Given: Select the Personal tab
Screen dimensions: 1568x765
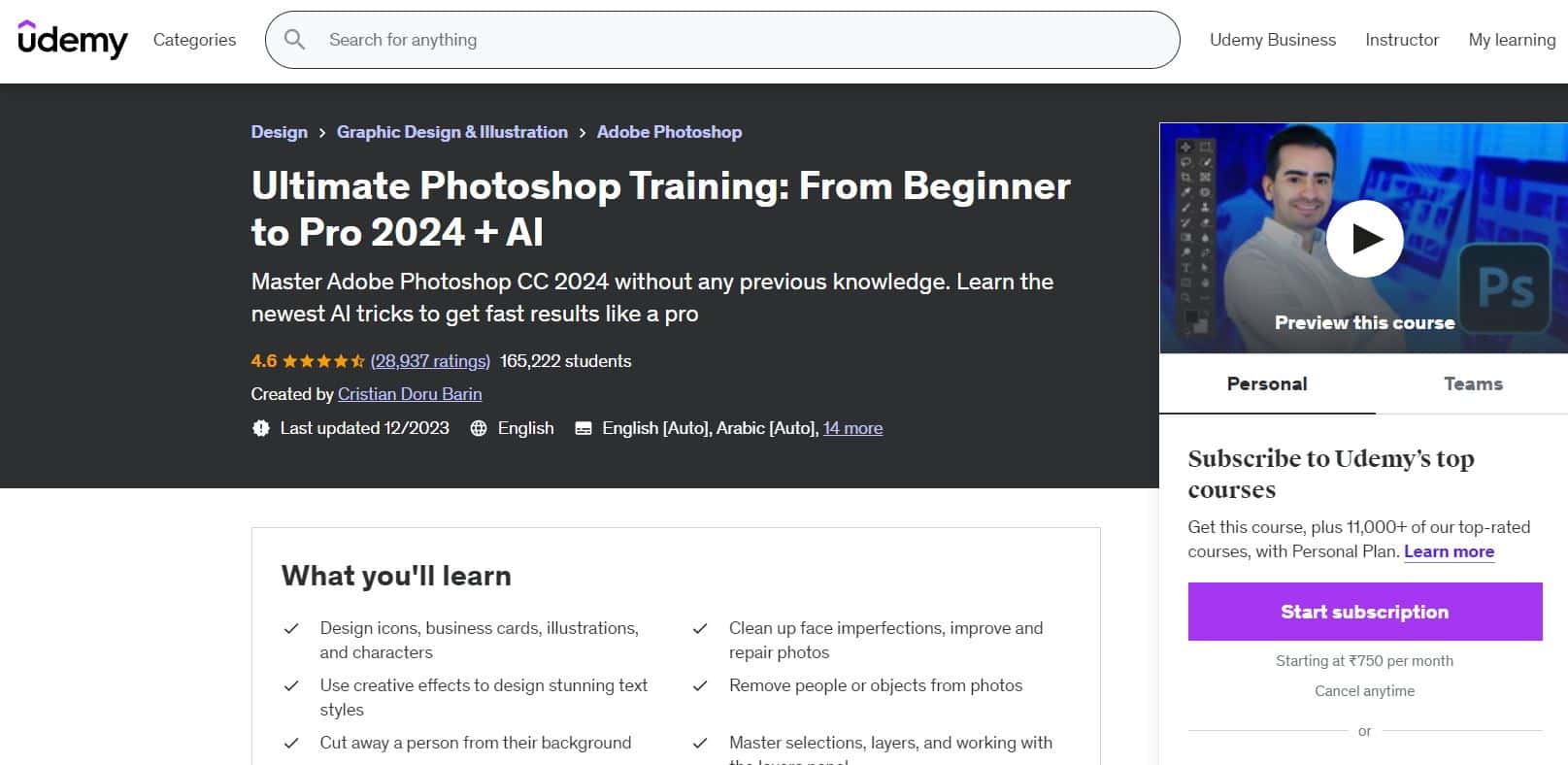Looking at the screenshot, I should tap(1267, 383).
